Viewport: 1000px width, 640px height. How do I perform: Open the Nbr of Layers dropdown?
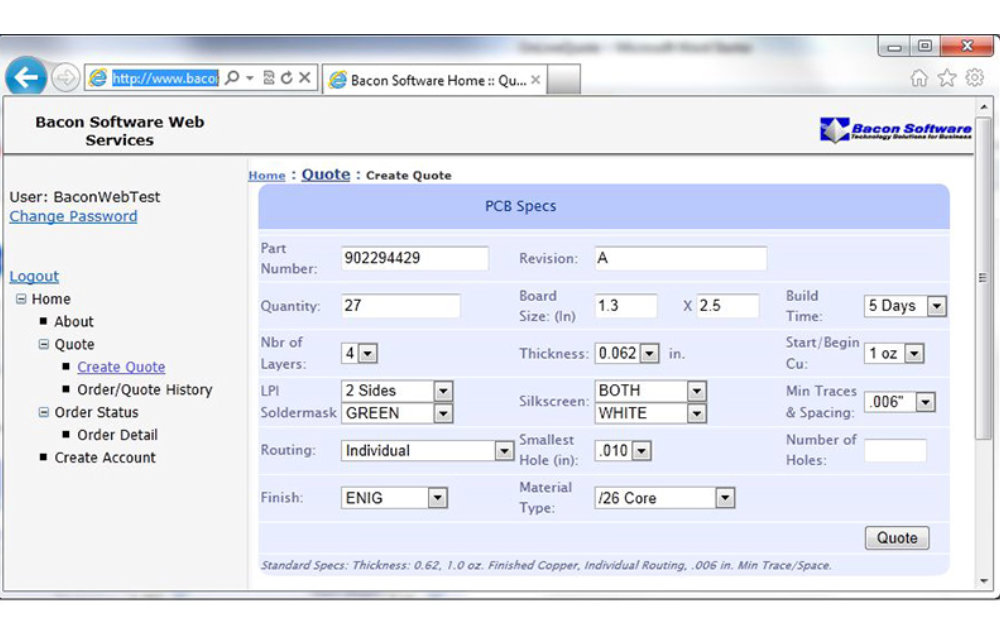click(360, 353)
